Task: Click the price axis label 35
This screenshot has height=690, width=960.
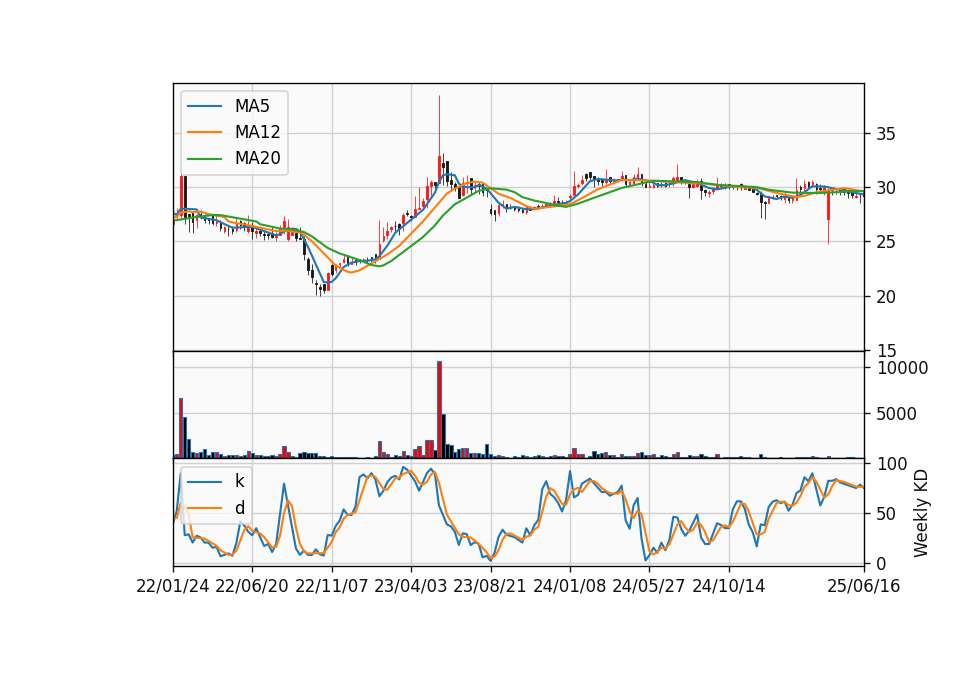Action: click(885, 133)
